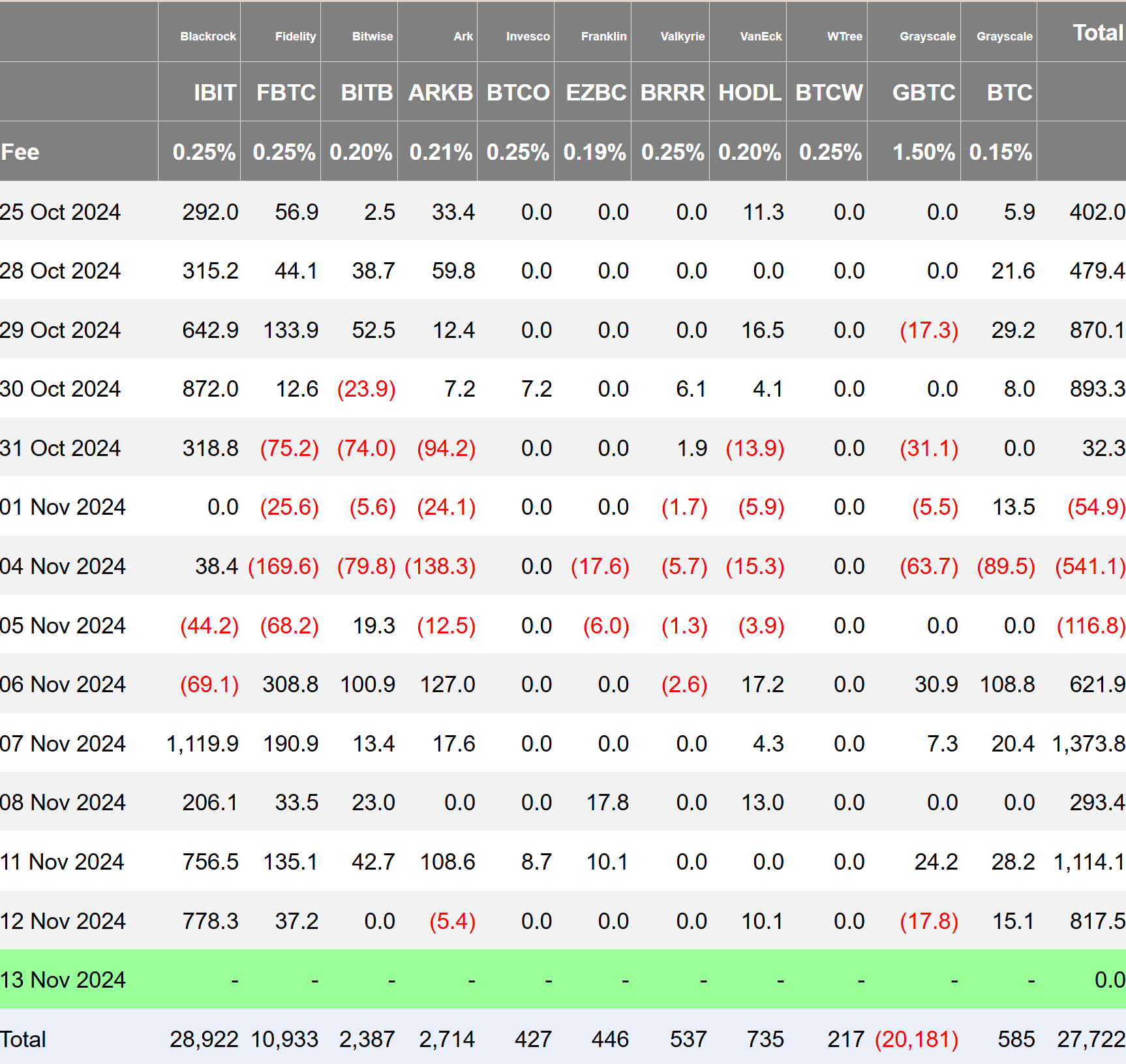The image size is (1126, 1064).
Task: Click the Fee row label
Action: (x=20, y=152)
